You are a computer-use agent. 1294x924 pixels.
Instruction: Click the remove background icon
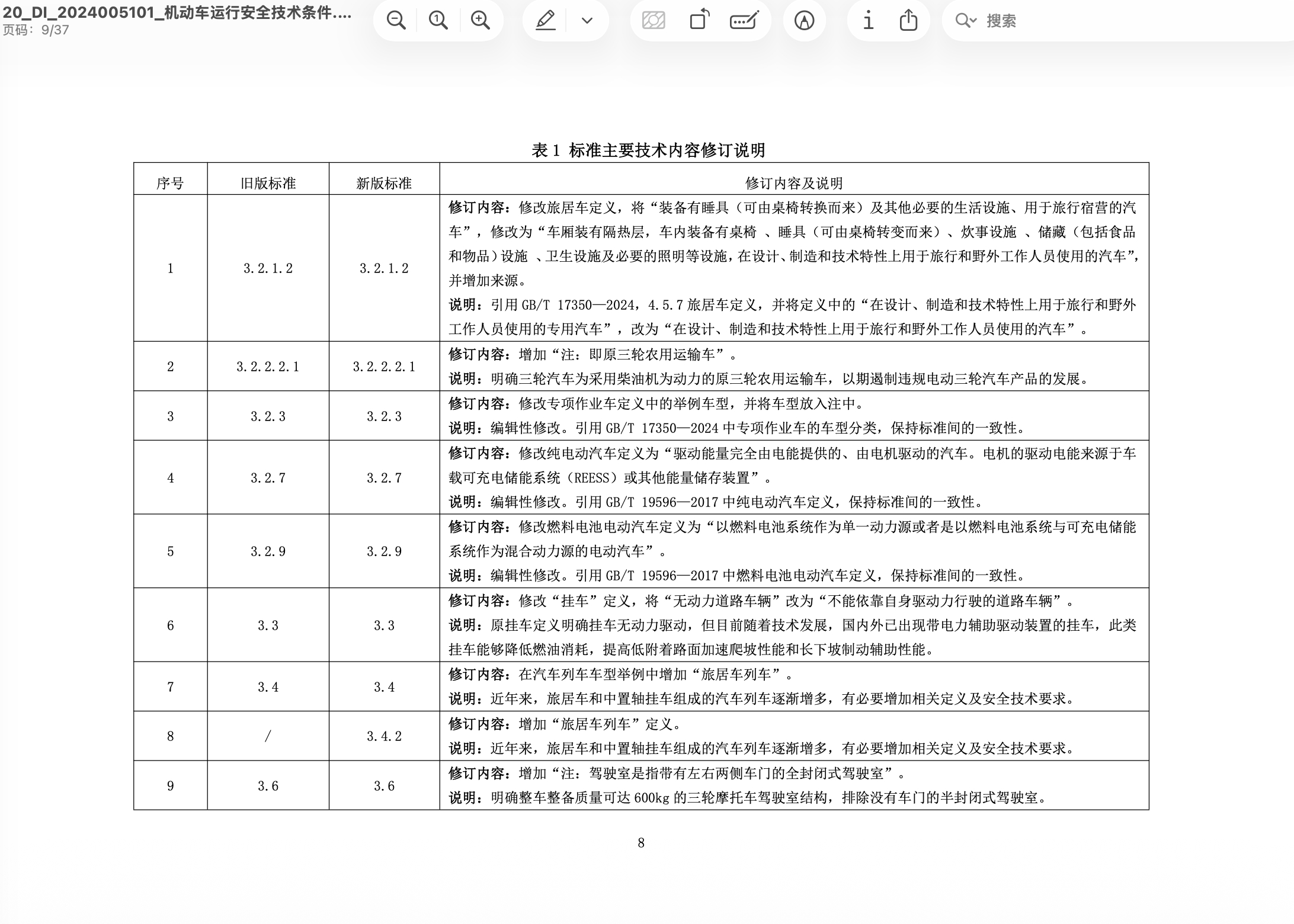654,21
